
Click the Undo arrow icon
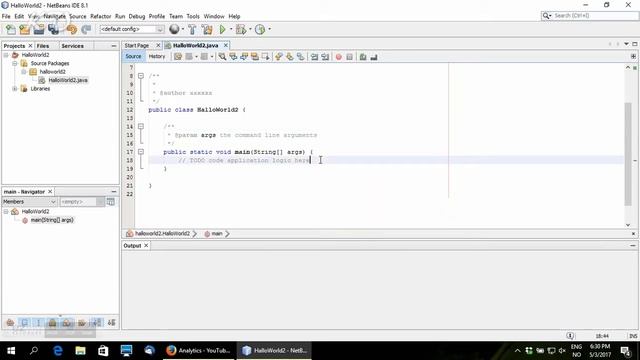click(x=71, y=29)
